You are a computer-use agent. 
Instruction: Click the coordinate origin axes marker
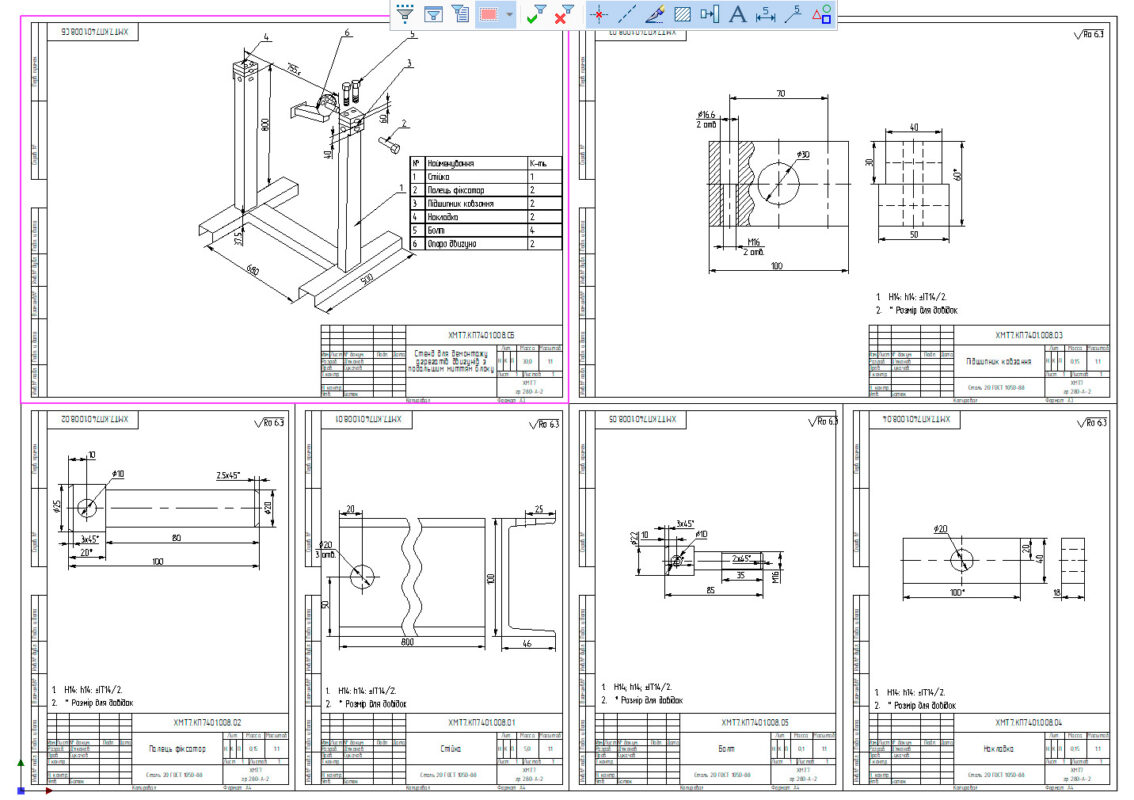(22, 789)
